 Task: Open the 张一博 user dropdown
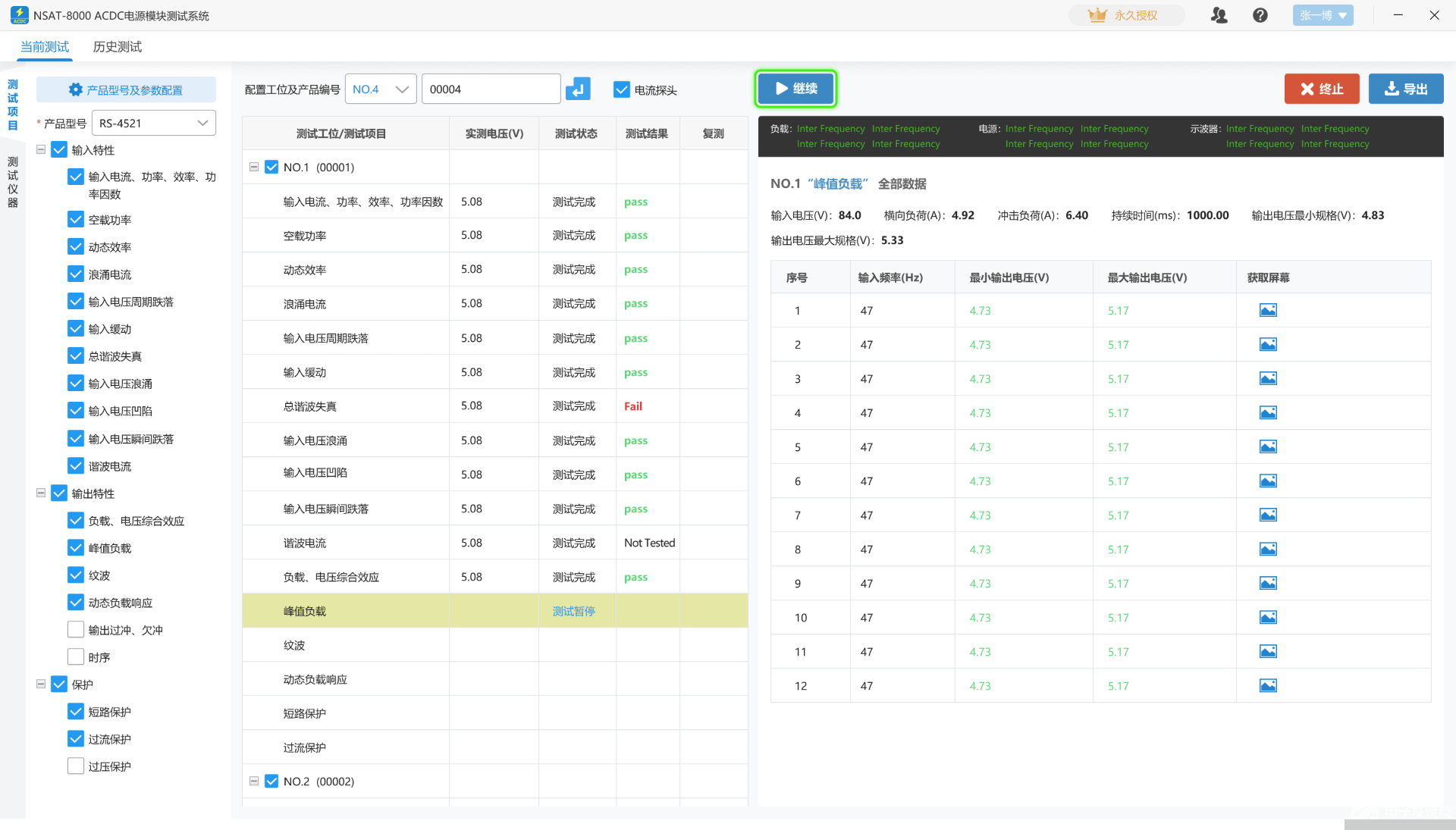[x=1323, y=15]
